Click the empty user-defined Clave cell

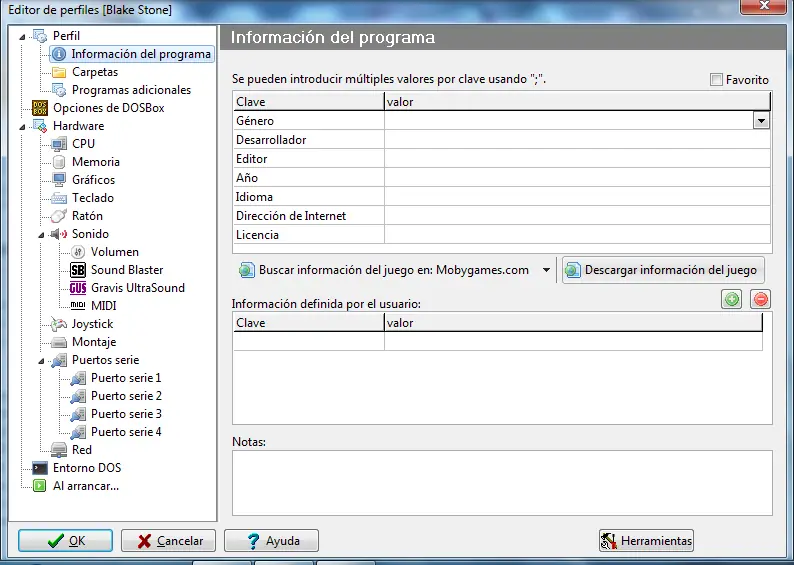click(x=309, y=342)
